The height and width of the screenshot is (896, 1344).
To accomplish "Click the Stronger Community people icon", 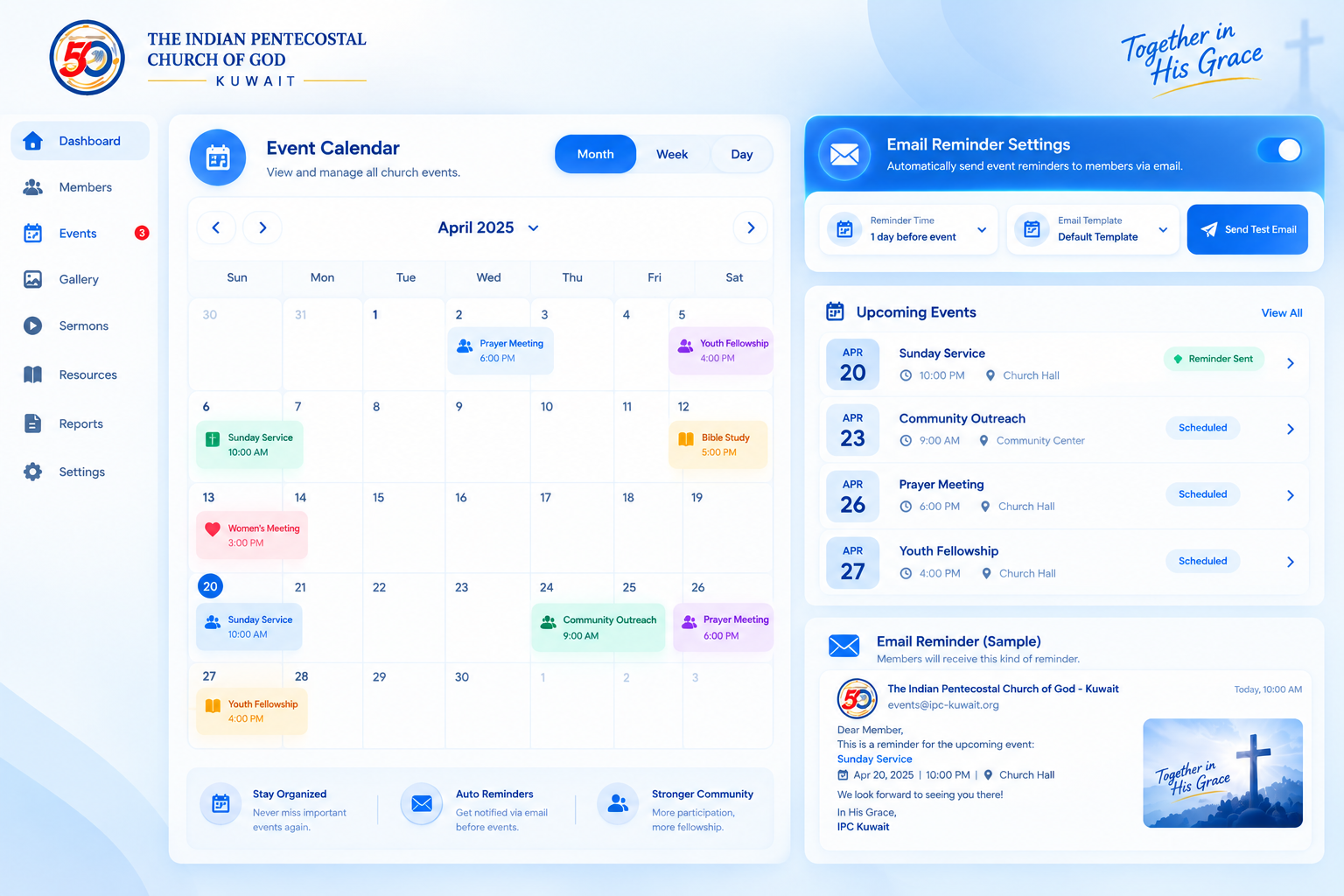I will coord(618,803).
